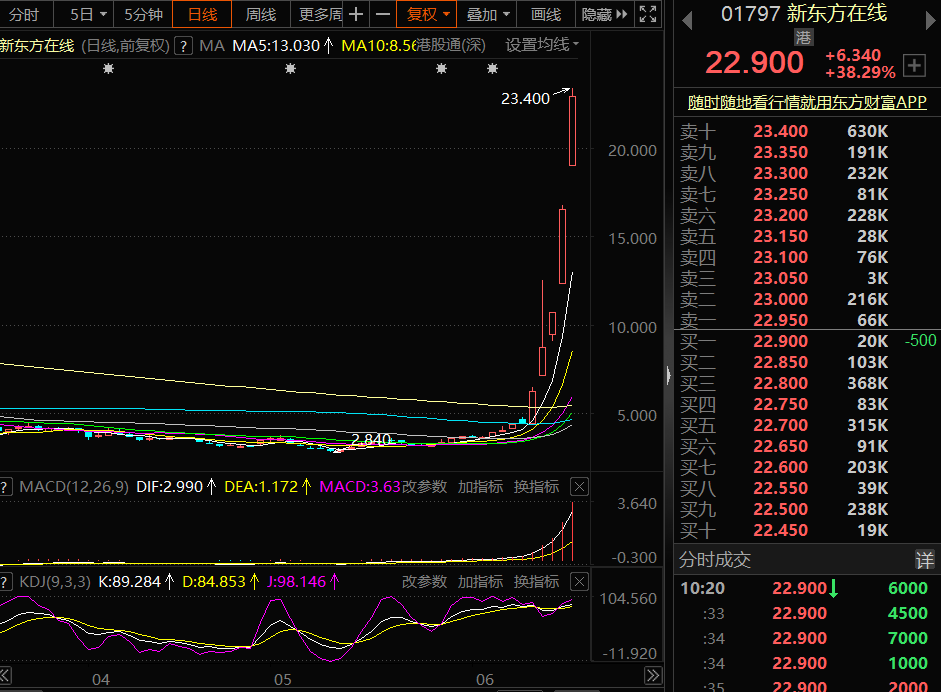Click fourth event star marker on chart

point(493,69)
